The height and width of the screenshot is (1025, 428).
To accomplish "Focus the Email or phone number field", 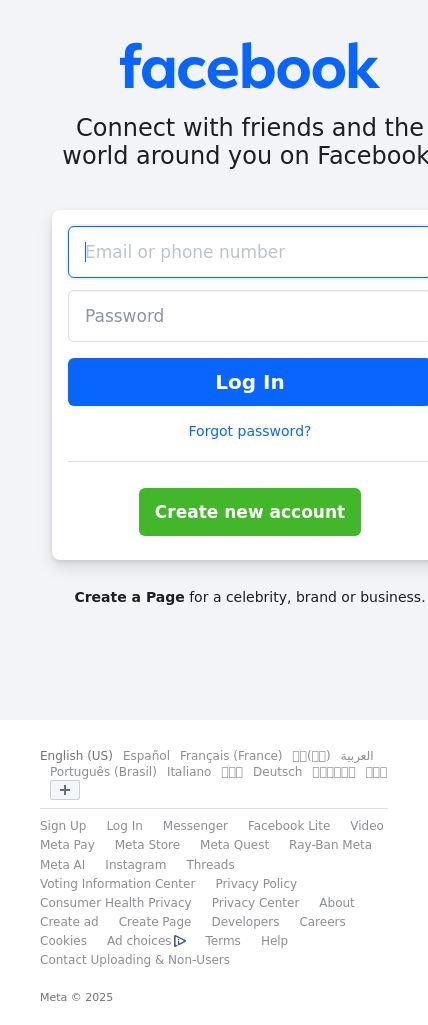I will [248, 252].
